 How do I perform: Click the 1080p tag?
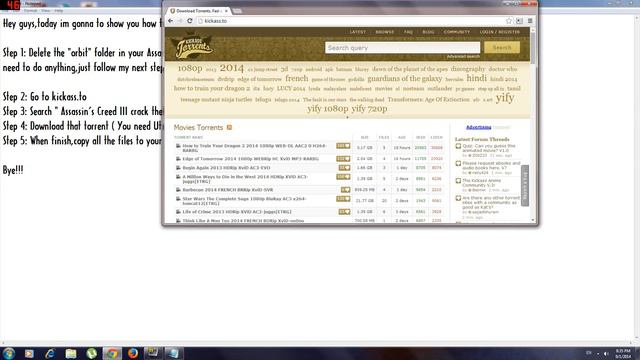coord(190,69)
